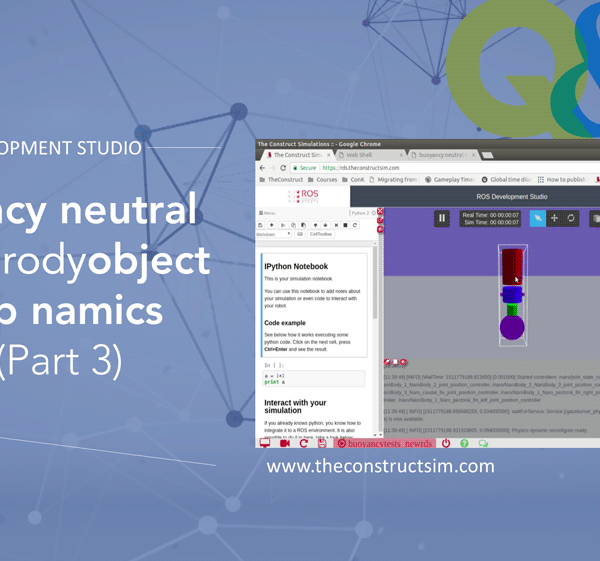This screenshot has height=561, width=600.
Task: Reload the page in Chrome
Action: [x=283, y=168]
